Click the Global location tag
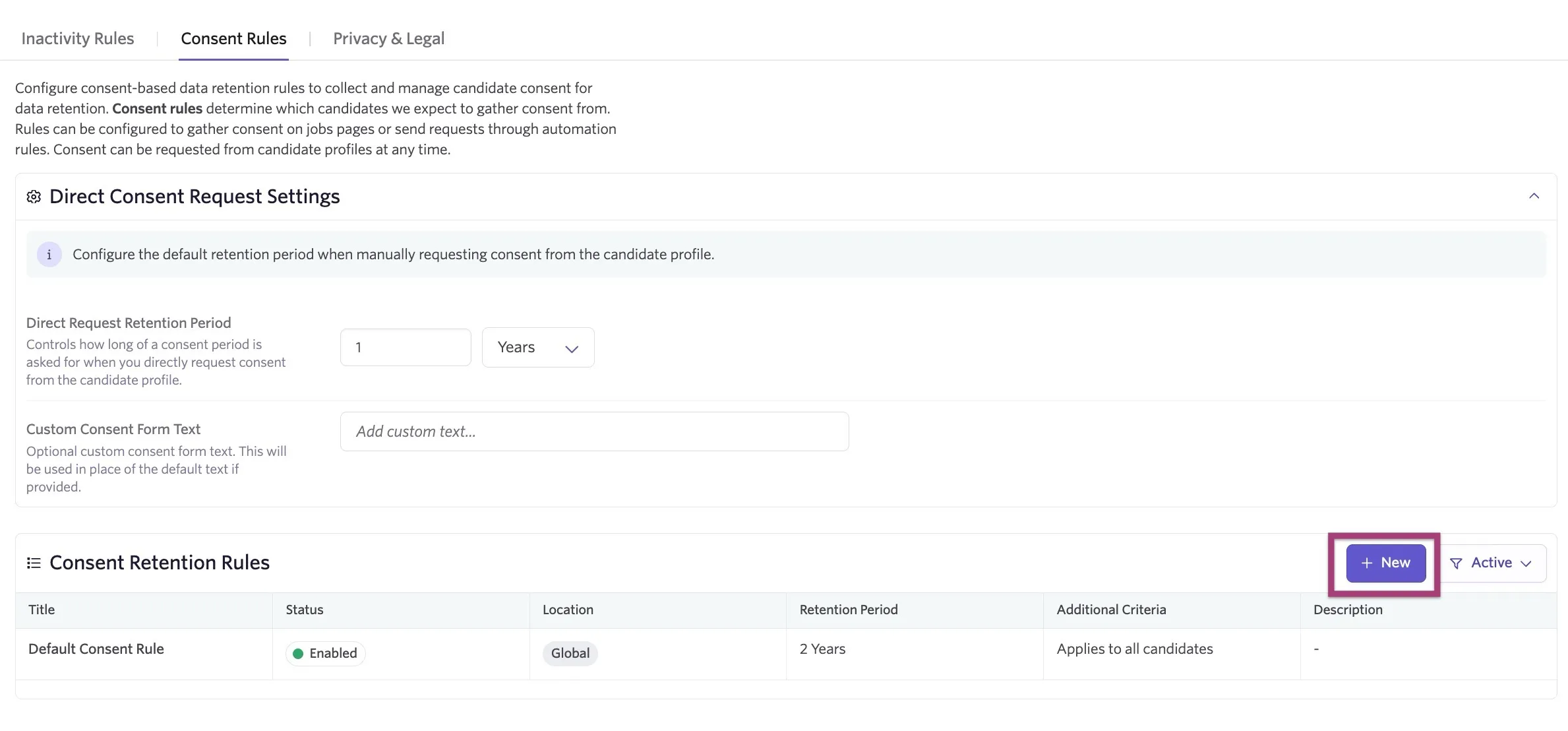The width and height of the screenshot is (1568, 731). (570, 653)
